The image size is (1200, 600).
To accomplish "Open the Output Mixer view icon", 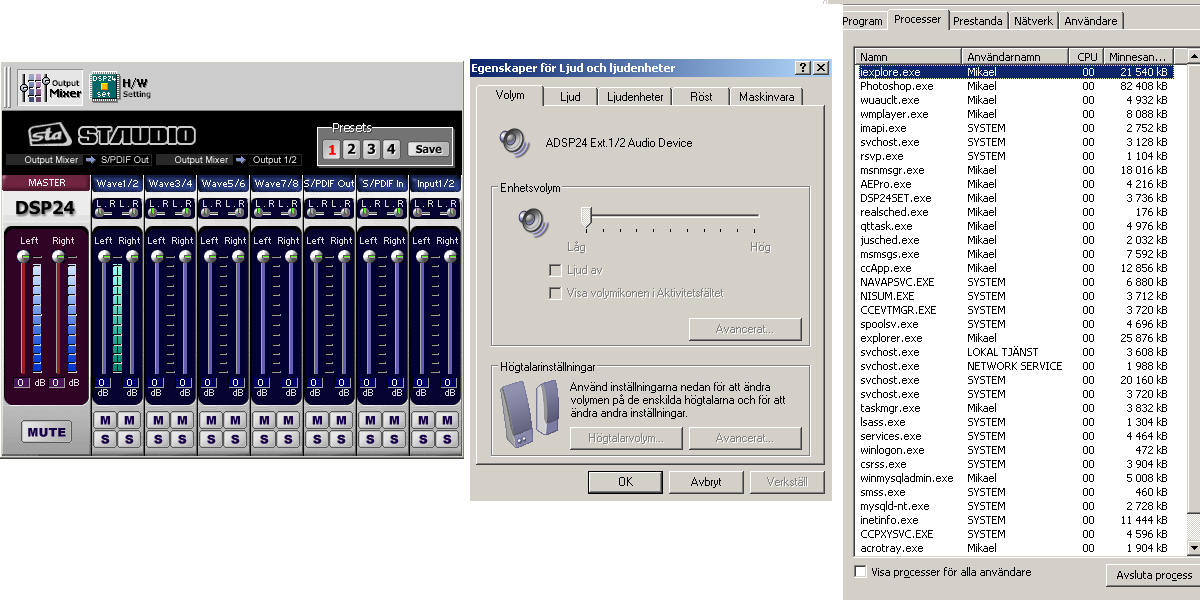I will pyautogui.click(x=51, y=87).
